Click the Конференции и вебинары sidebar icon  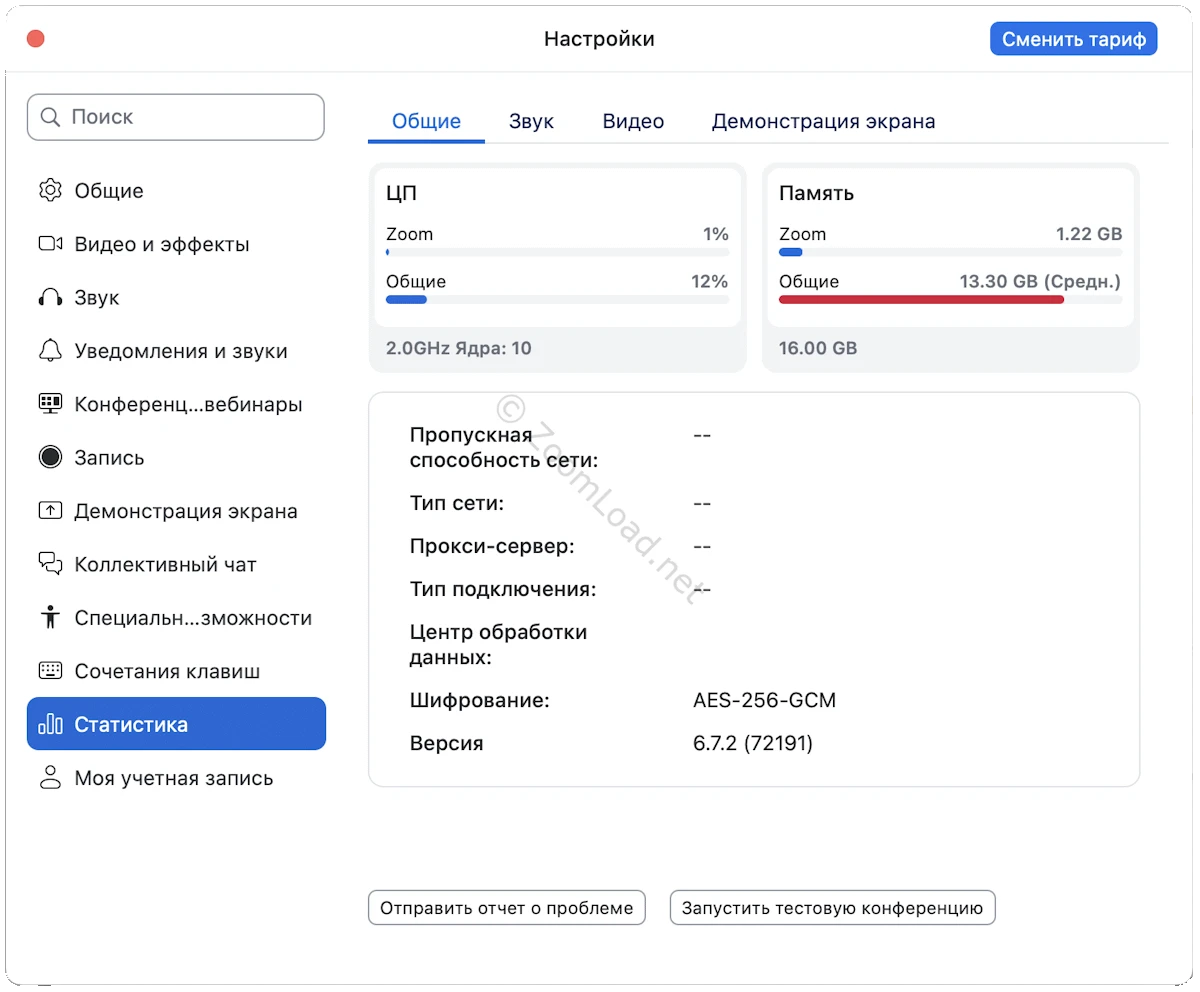(x=50, y=404)
